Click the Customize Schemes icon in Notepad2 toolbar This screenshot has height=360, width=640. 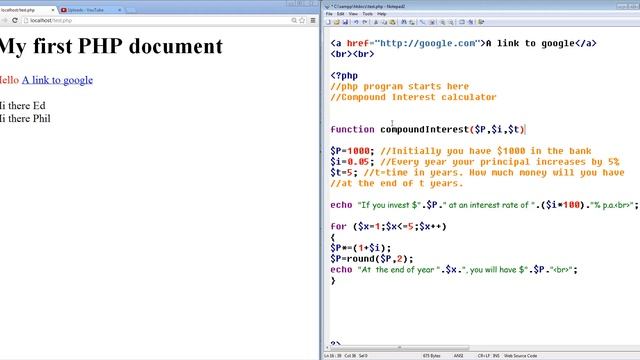(471, 22)
